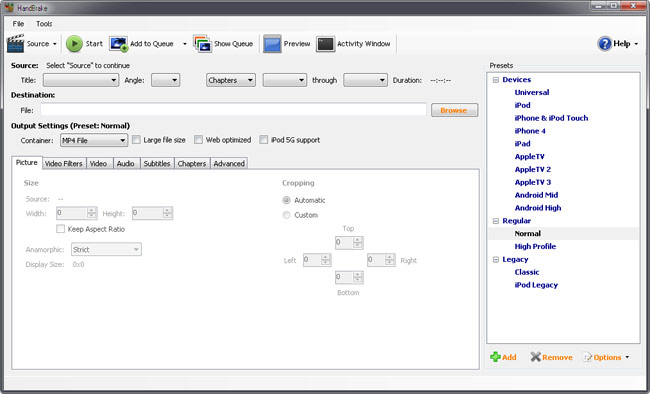The width and height of the screenshot is (650, 394).
Task: Open the Activity Window terminal icon
Action: point(325,44)
